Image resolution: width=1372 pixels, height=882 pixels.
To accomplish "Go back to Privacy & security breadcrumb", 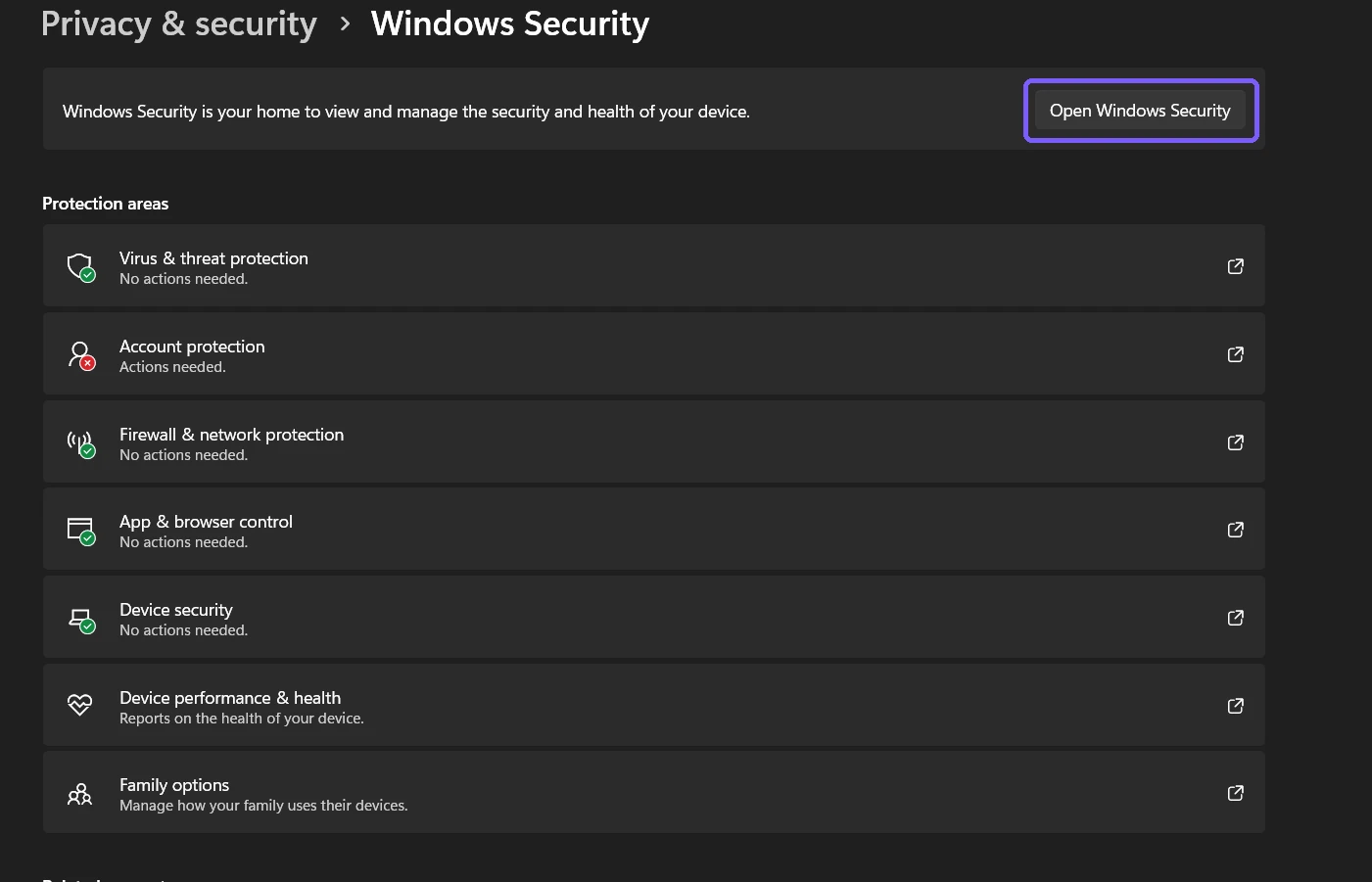I will pyautogui.click(x=179, y=23).
